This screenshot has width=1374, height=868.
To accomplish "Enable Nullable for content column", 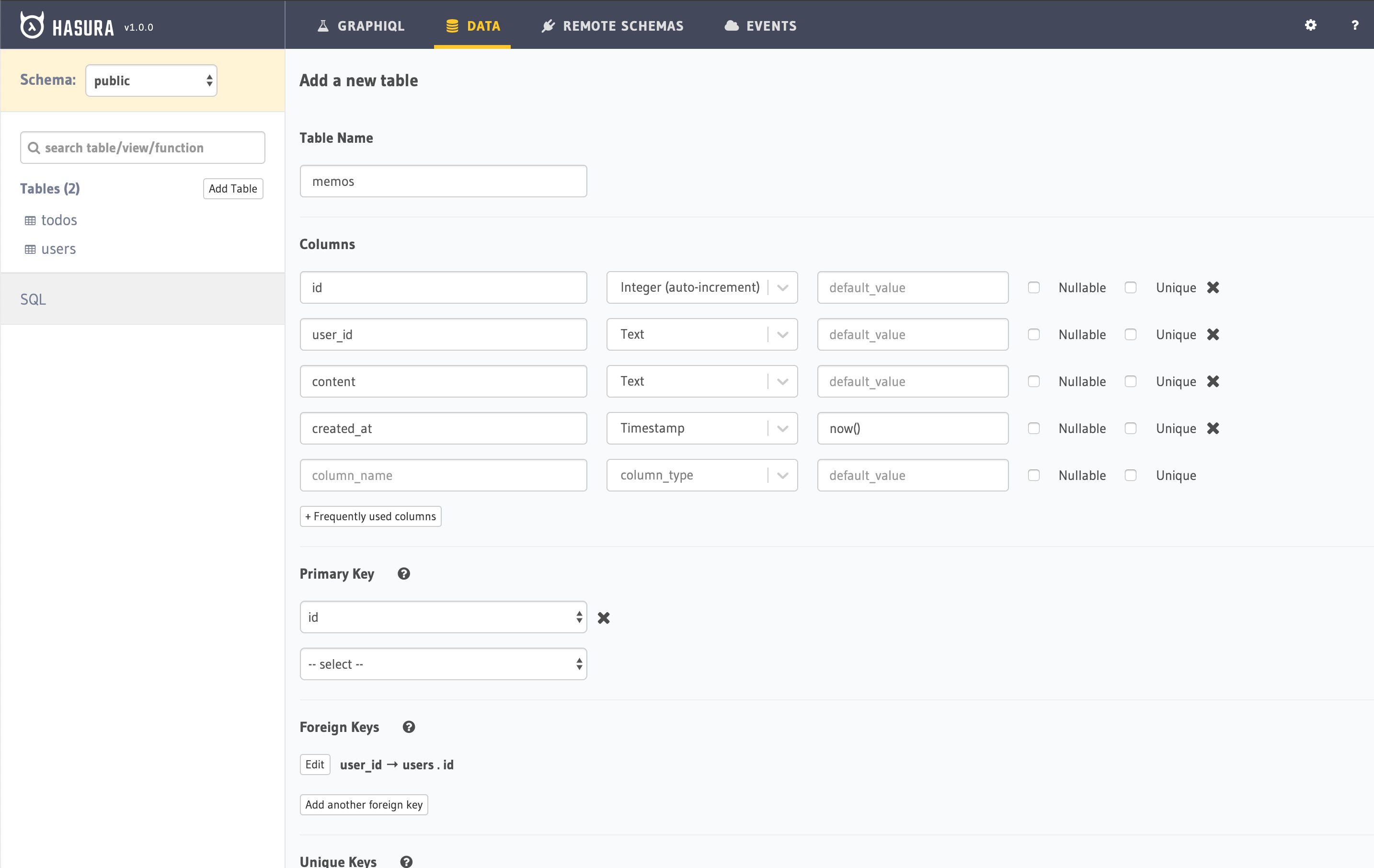I will (1033, 381).
